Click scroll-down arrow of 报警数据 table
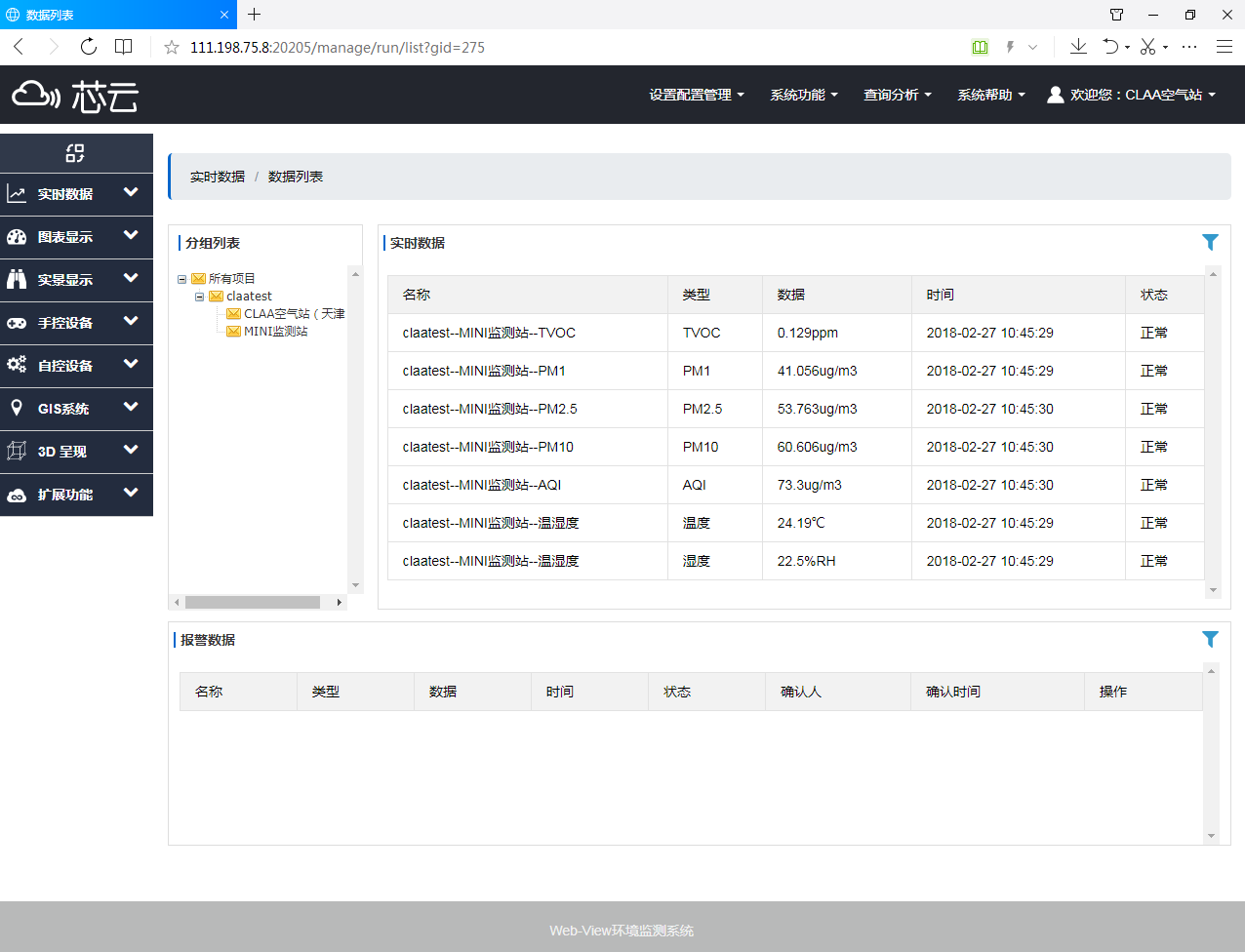Image resolution: width=1245 pixels, height=952 pixels. coord(1211,836)
